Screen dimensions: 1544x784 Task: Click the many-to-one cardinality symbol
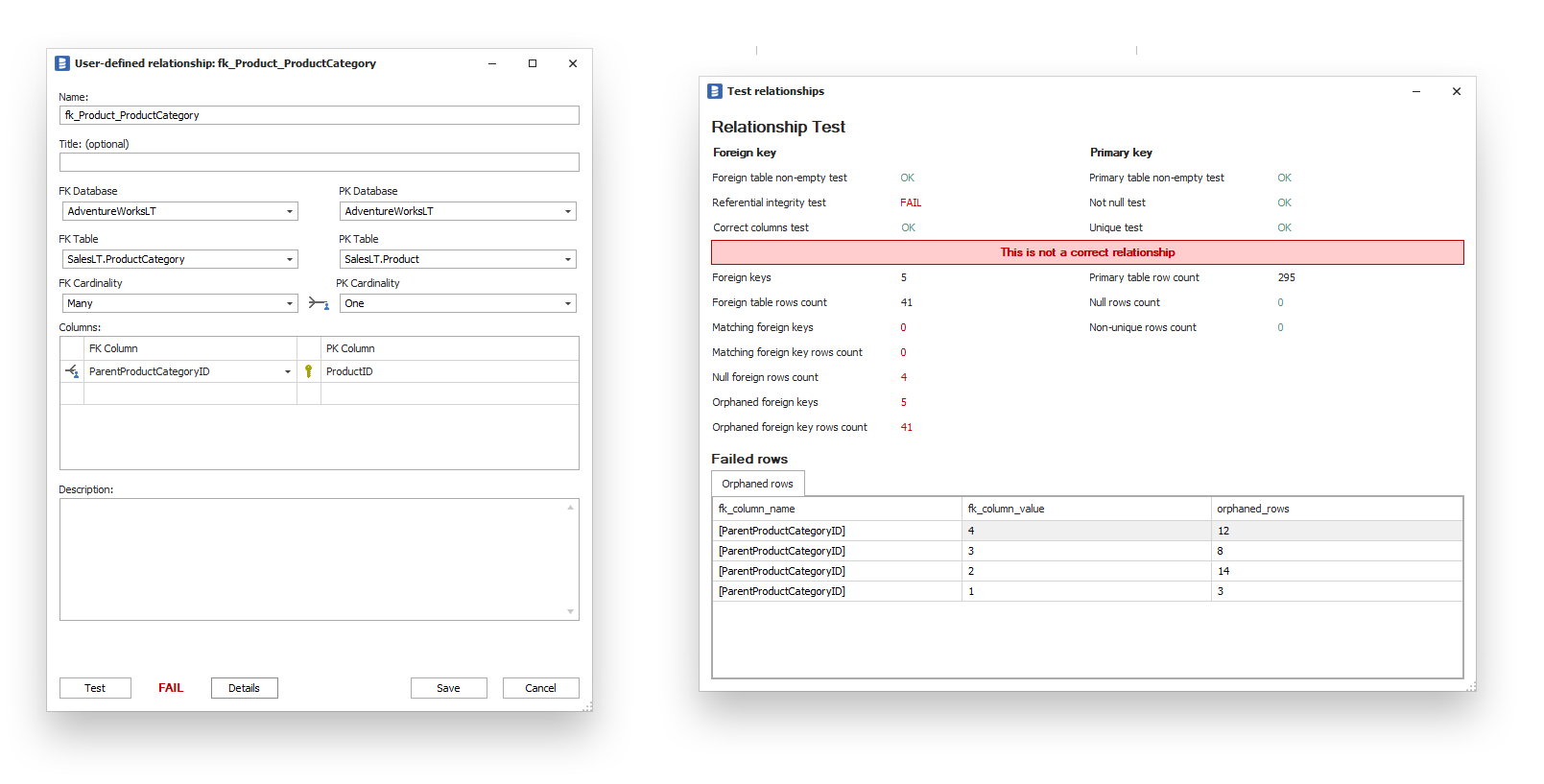click(318, 303)
